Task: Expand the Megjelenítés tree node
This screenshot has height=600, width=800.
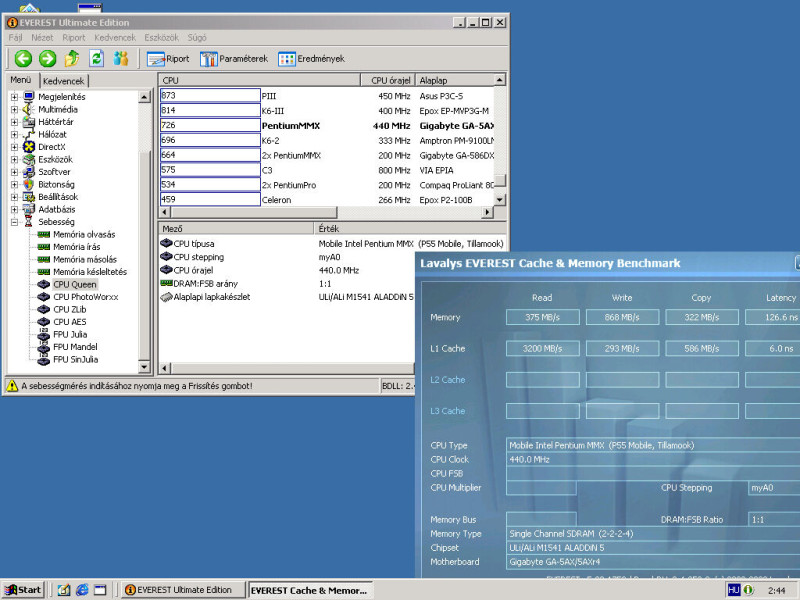Action: click(x=14, y=97)
